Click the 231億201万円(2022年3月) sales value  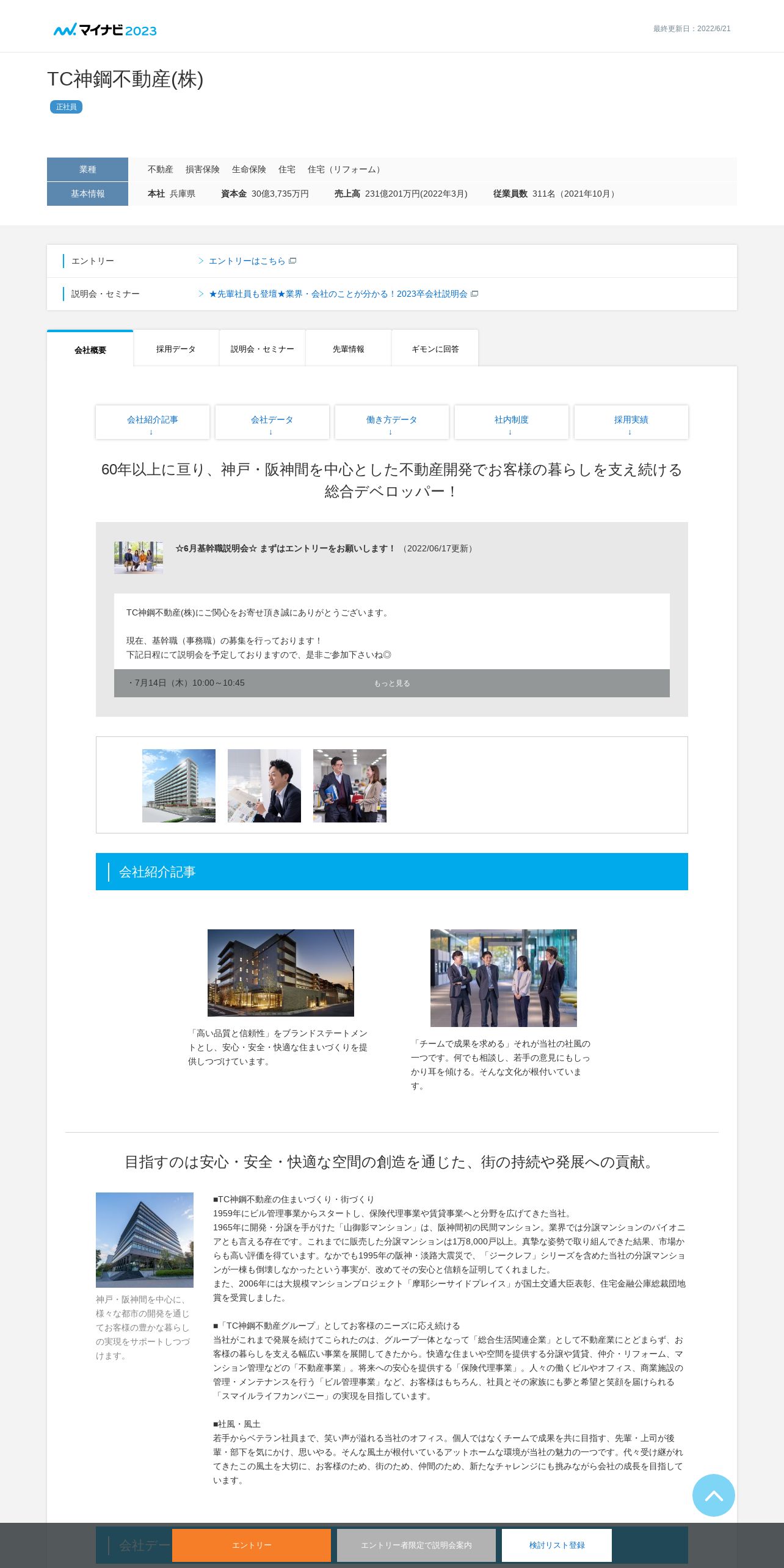[416, 194]
